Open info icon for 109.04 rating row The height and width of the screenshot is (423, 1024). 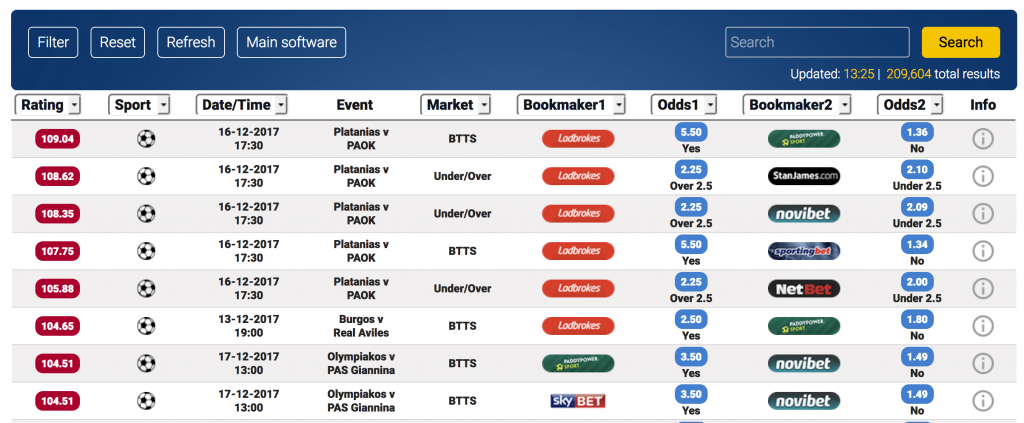tap(982, 138)
